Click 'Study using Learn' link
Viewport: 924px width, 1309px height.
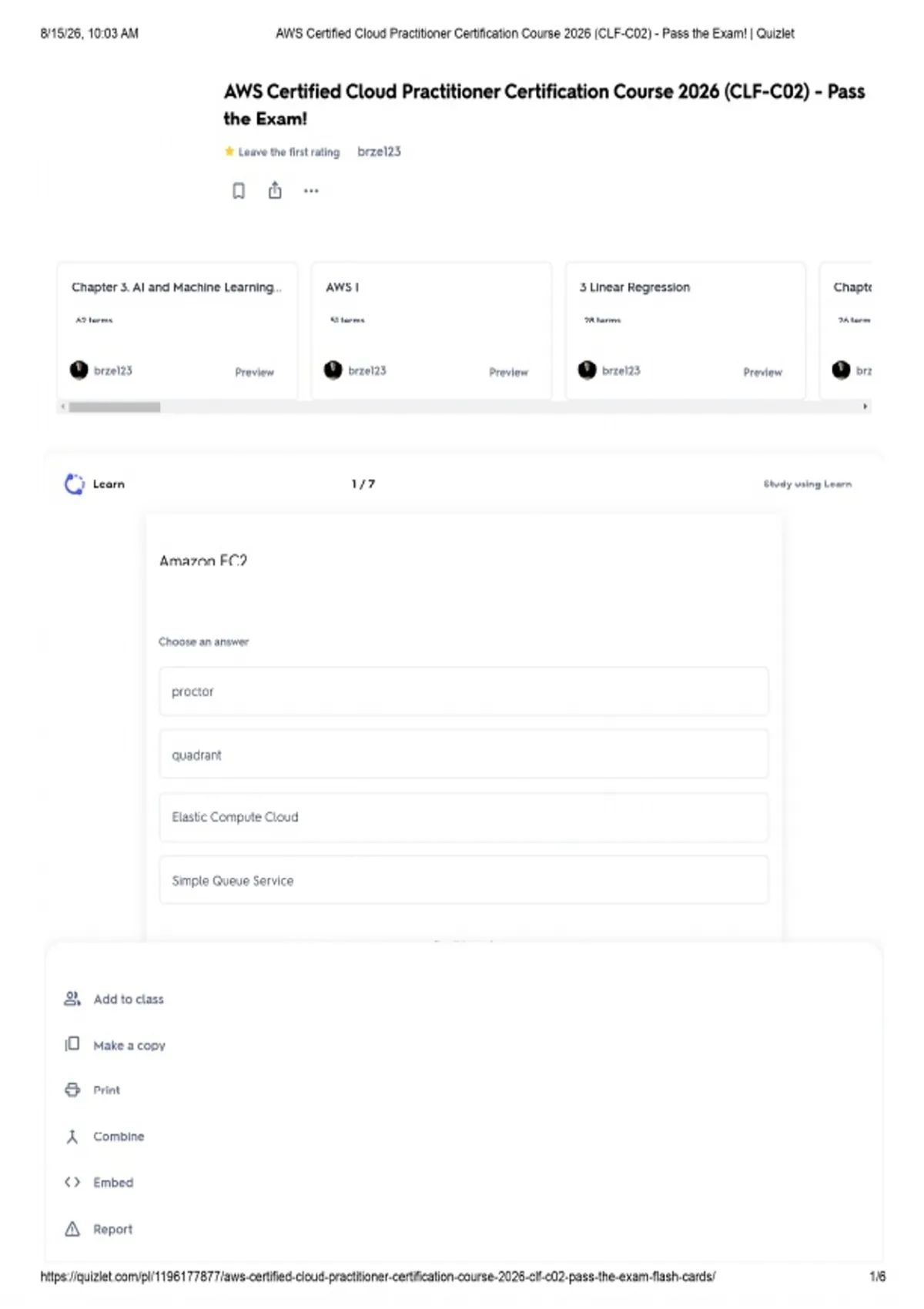(807, 484)
